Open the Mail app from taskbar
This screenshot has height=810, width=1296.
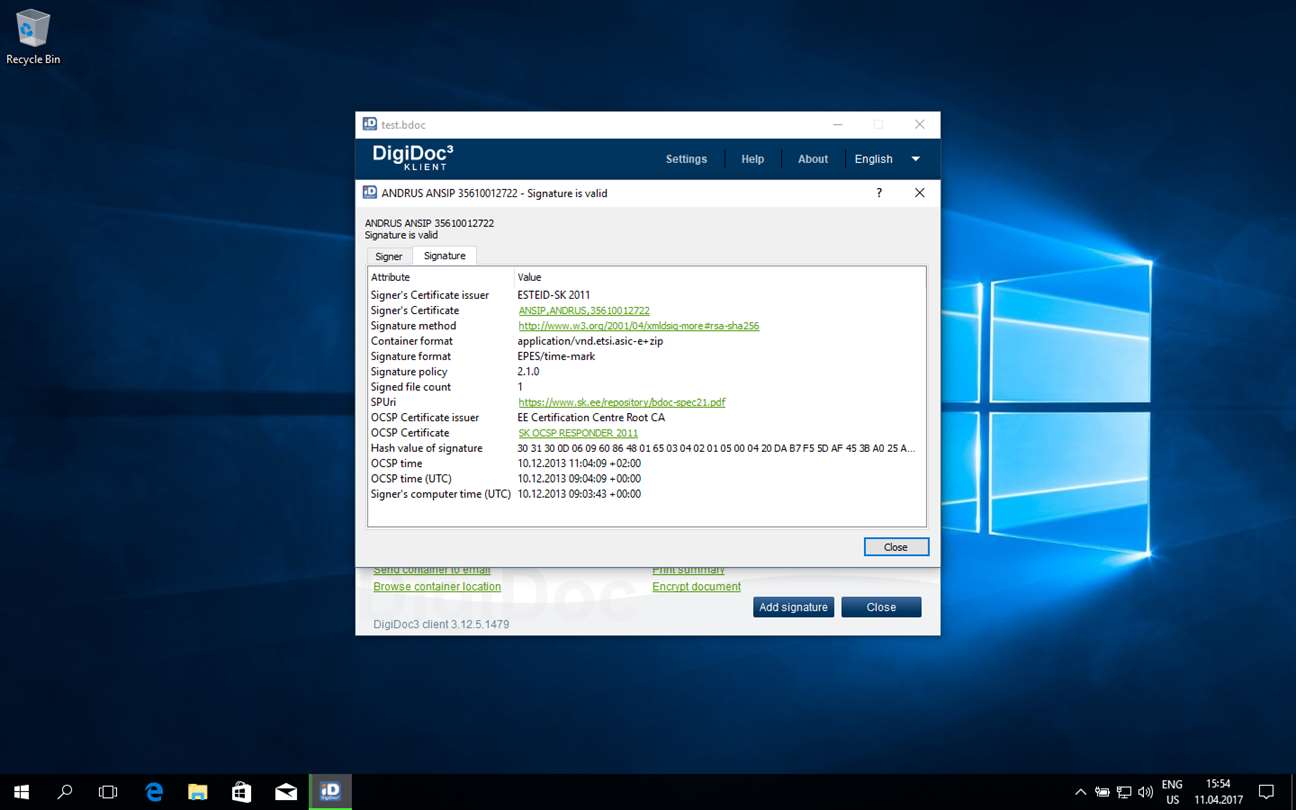coord(286,792)
